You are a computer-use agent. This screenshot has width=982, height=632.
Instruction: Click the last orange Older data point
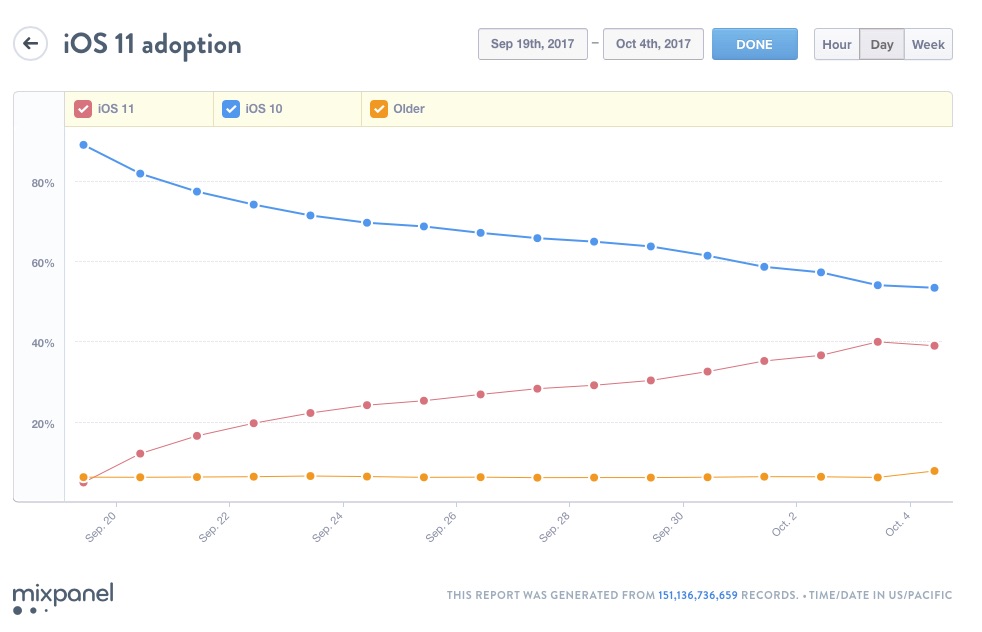click(934, 471)
